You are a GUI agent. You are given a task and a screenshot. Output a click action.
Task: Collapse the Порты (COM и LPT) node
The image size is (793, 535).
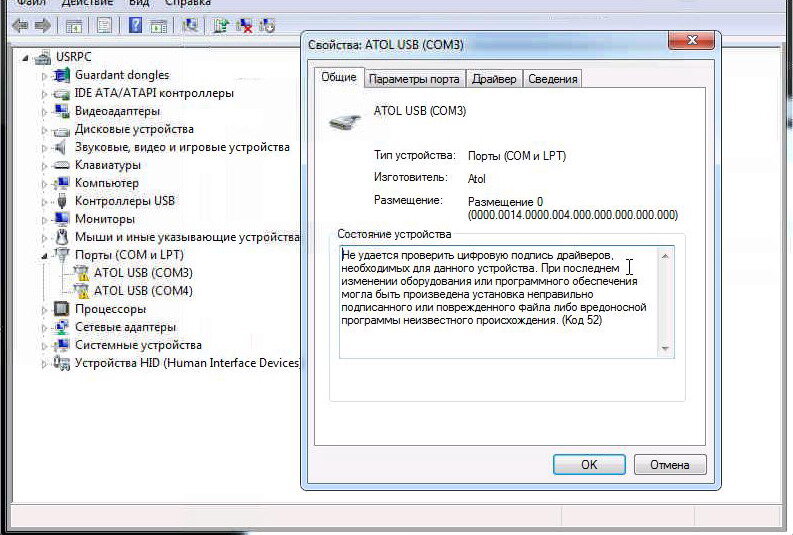44,256
